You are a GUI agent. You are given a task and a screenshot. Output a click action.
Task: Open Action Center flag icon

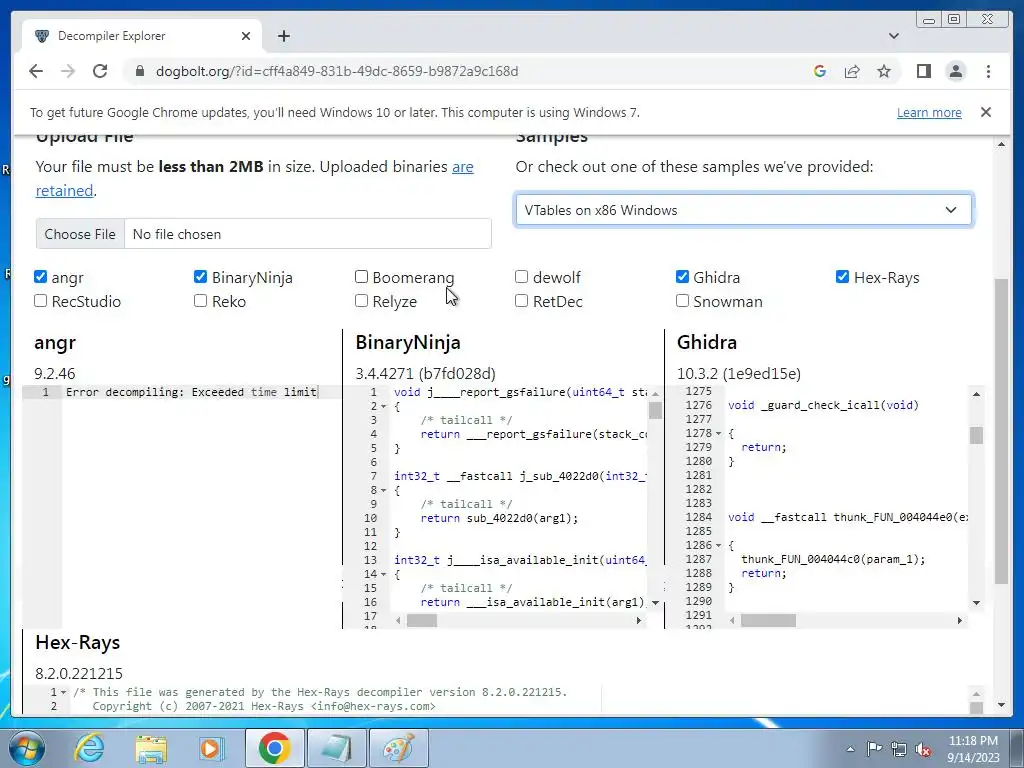(874, 749)
